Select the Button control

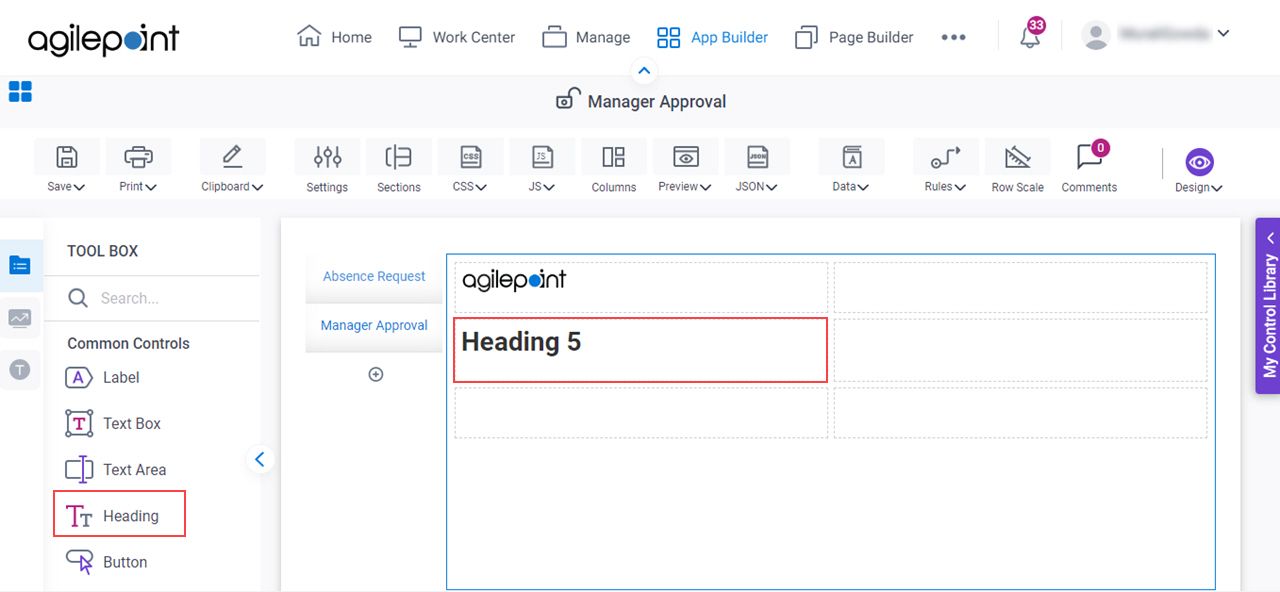pyautogui.click(x=106, y=562)
